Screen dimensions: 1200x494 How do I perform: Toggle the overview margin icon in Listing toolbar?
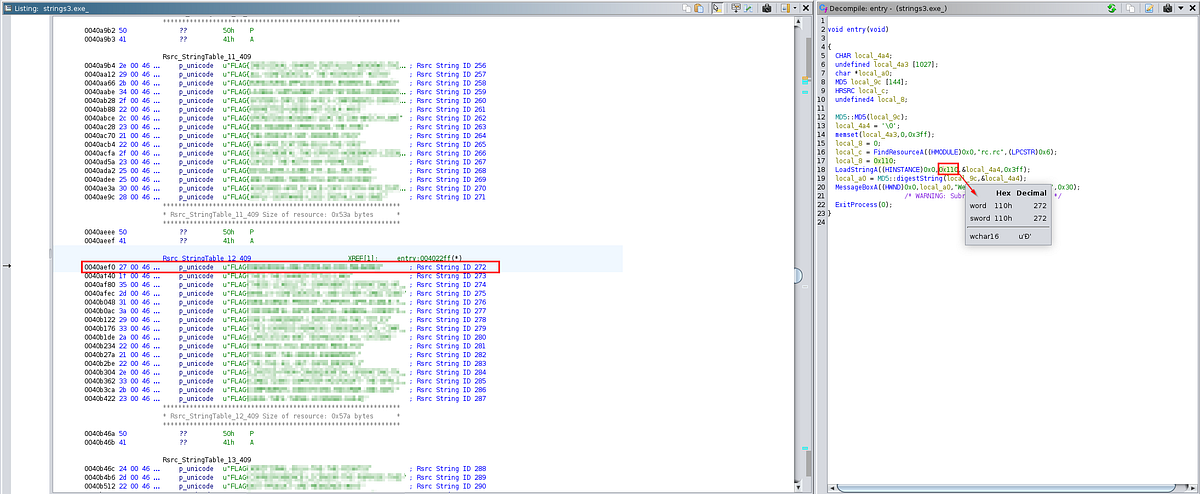click(x=785, y=7)
